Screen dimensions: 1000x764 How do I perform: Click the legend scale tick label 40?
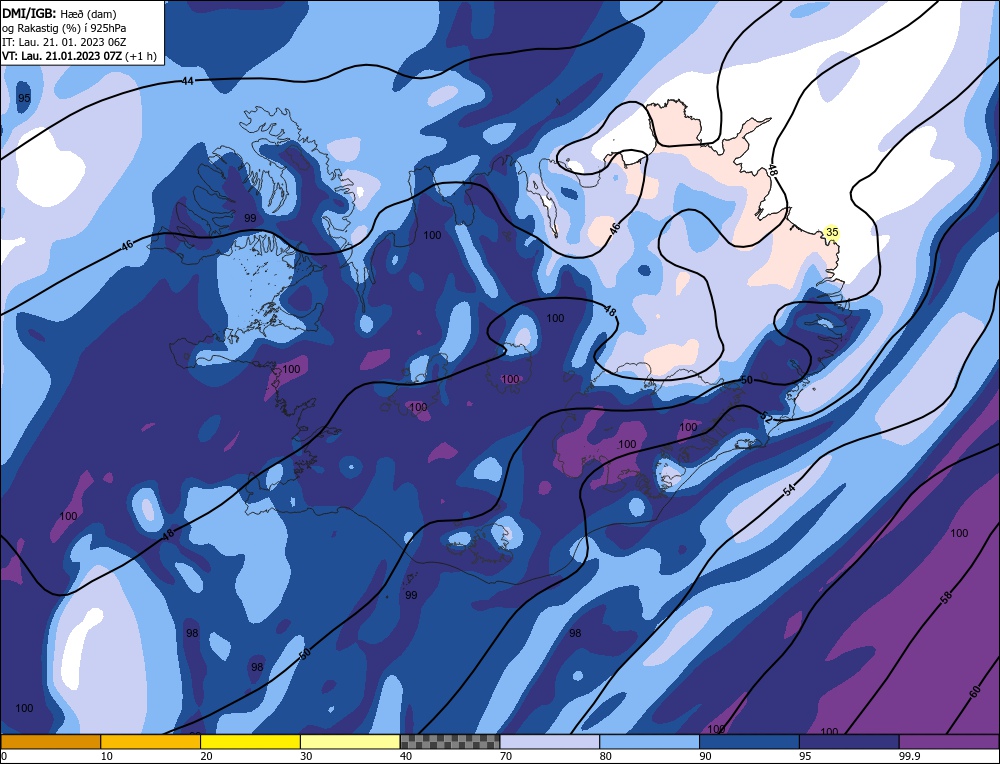[406, 756]
